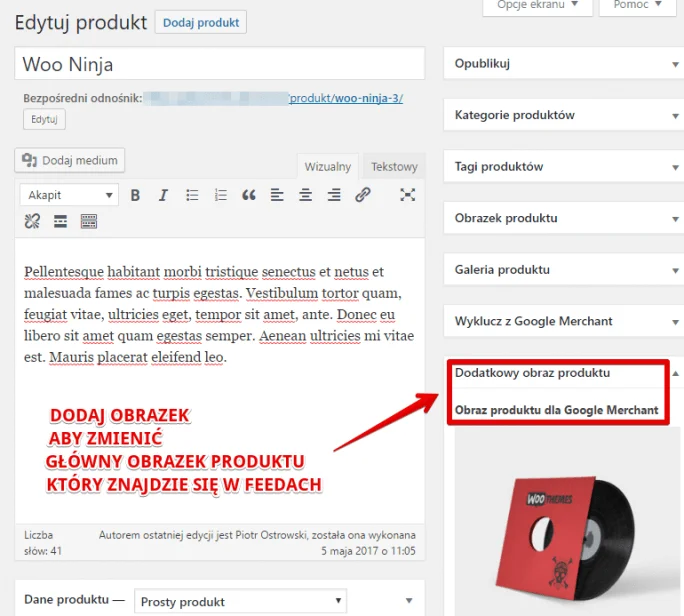Collapse the Dodatkowy obraz produktu panel
This screenshot has height=616, width=684.
675,373
